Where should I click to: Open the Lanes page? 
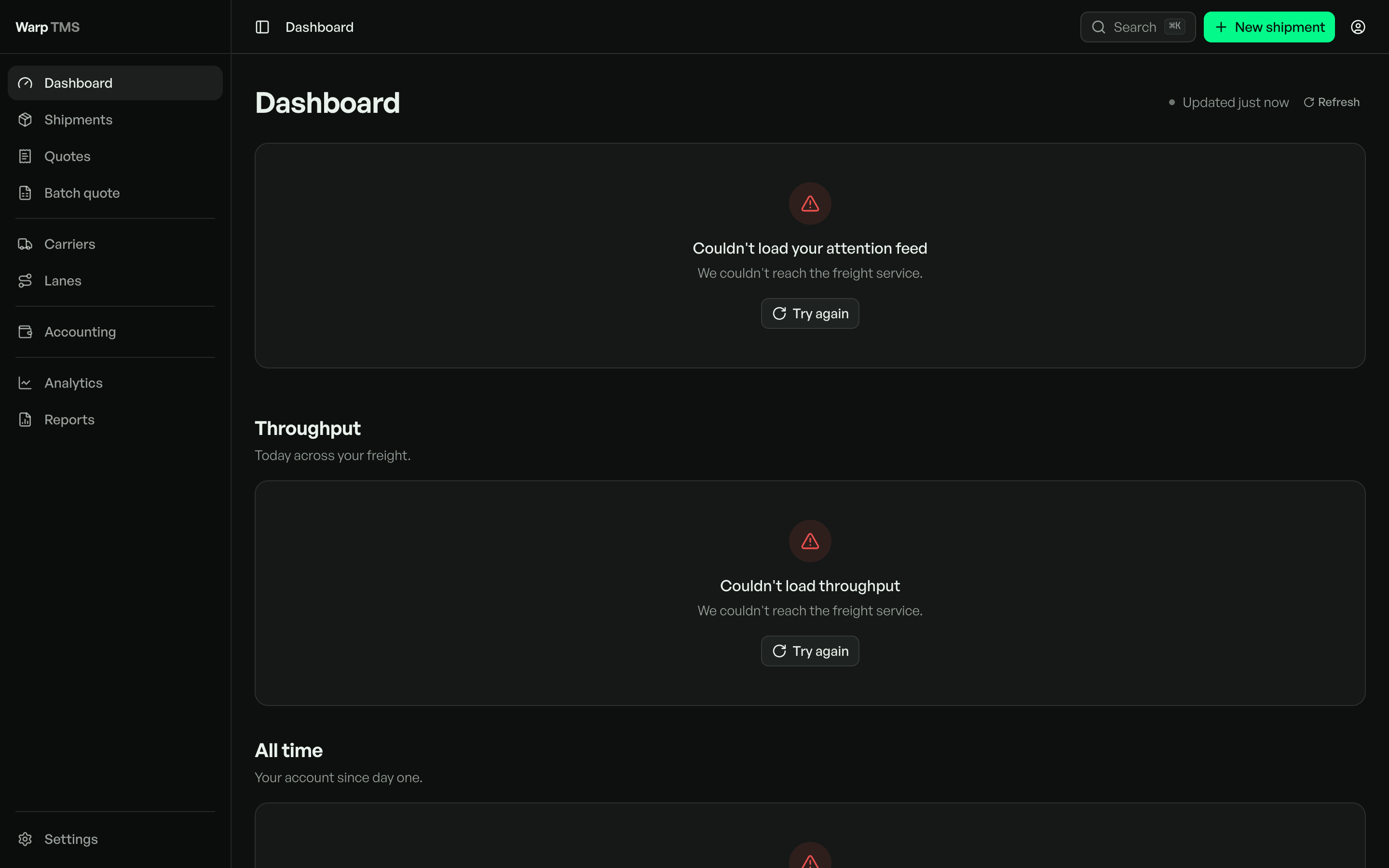pyautogui.click(x=115, y=281)
